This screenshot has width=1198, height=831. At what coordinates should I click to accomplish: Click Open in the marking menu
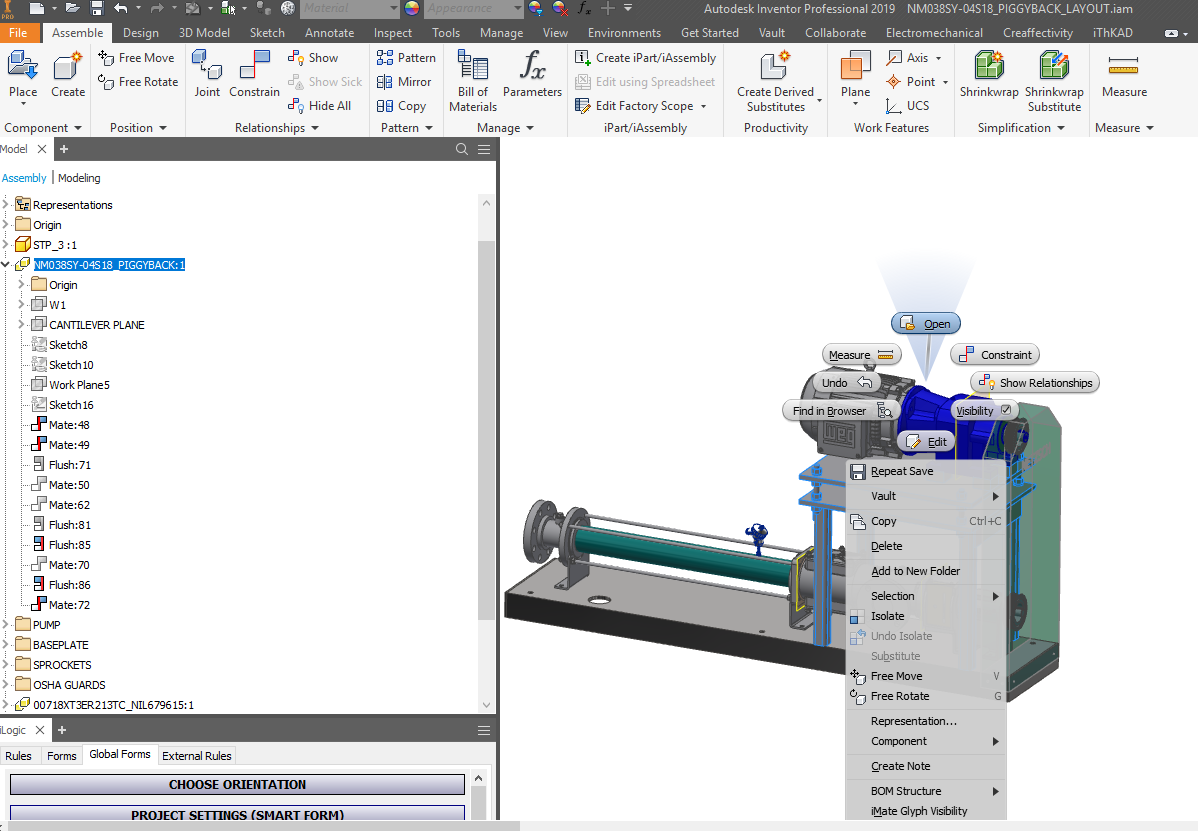[926, 324]
